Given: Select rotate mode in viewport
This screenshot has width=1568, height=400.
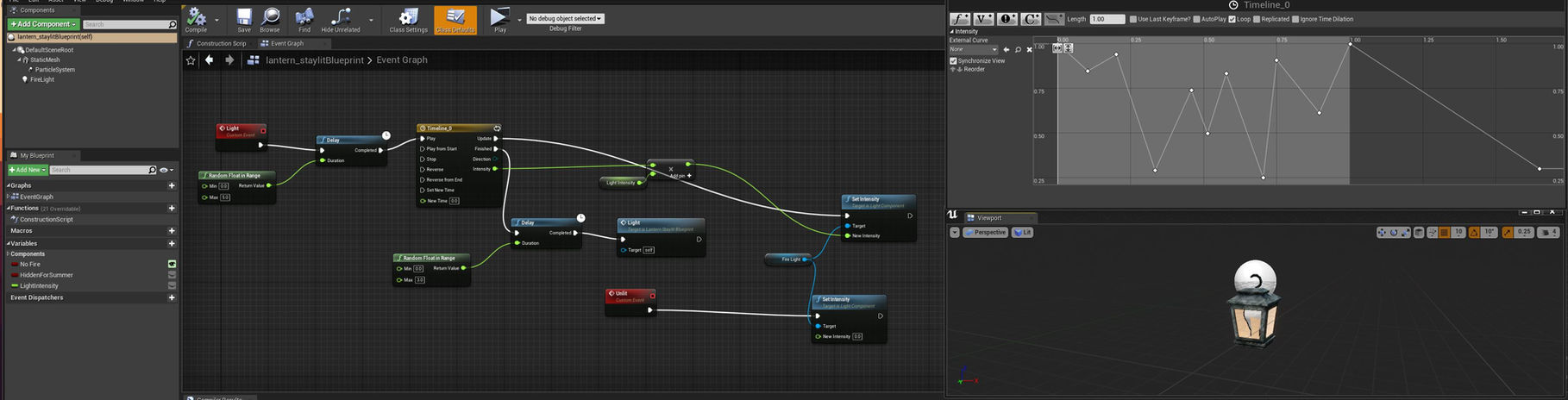Looking at the screenshot, I should point(1394,232).
